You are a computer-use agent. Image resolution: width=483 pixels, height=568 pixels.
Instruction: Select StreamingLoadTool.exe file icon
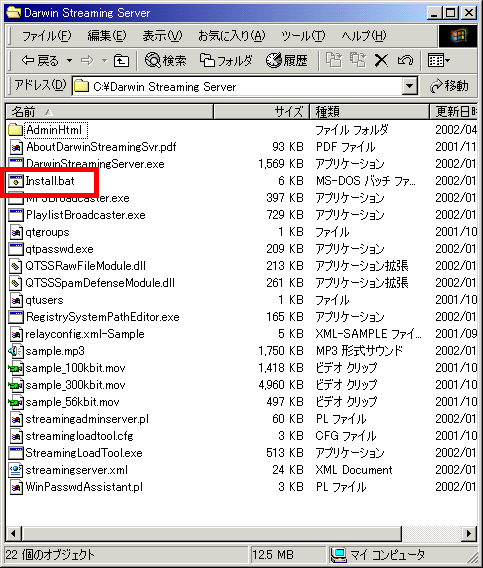point(15,453)
